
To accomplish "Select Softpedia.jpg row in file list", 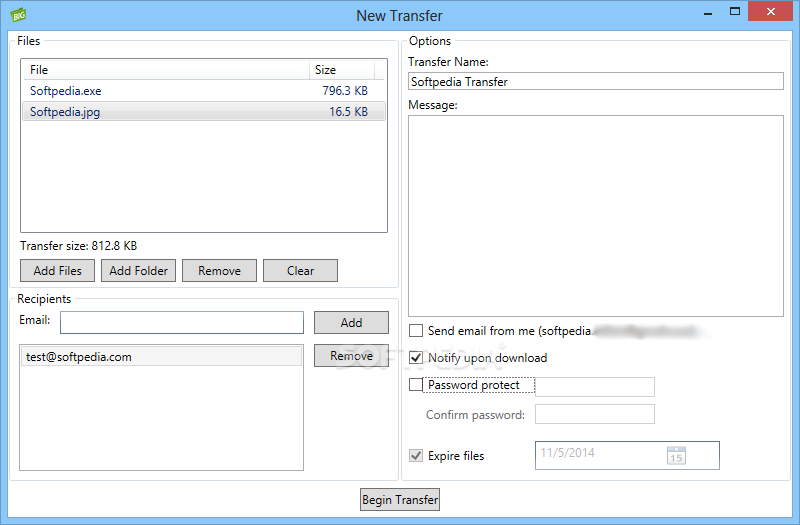I will pos(204,111).
